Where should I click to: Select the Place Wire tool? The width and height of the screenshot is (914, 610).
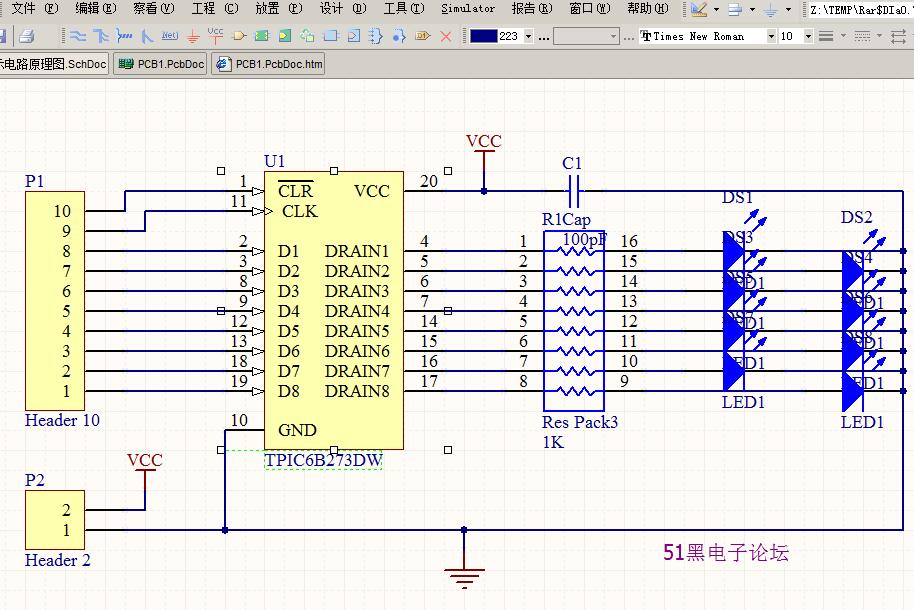point(78,36)
